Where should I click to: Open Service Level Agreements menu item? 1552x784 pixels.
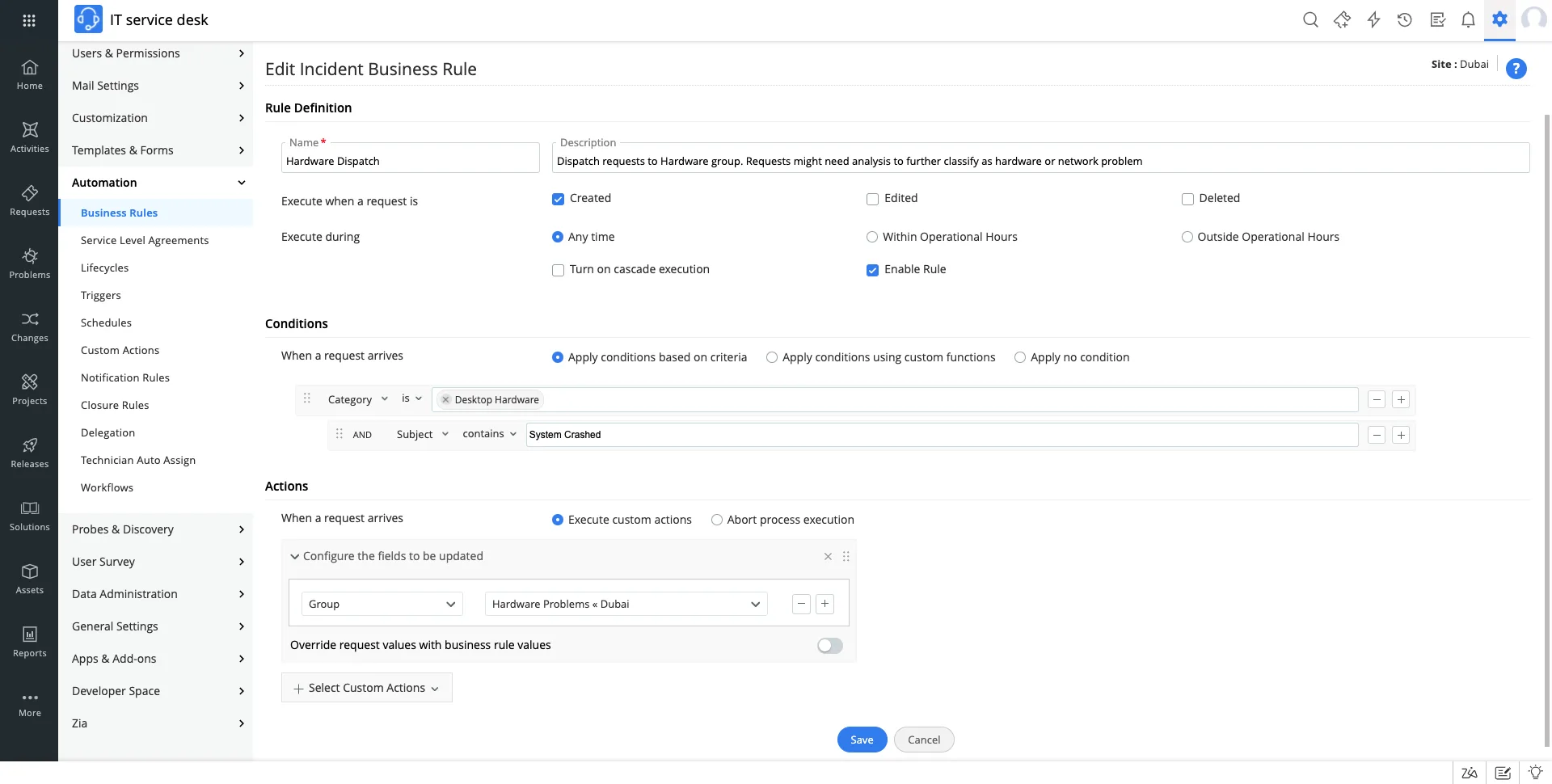pyautogui.click(x=145, y=240)
